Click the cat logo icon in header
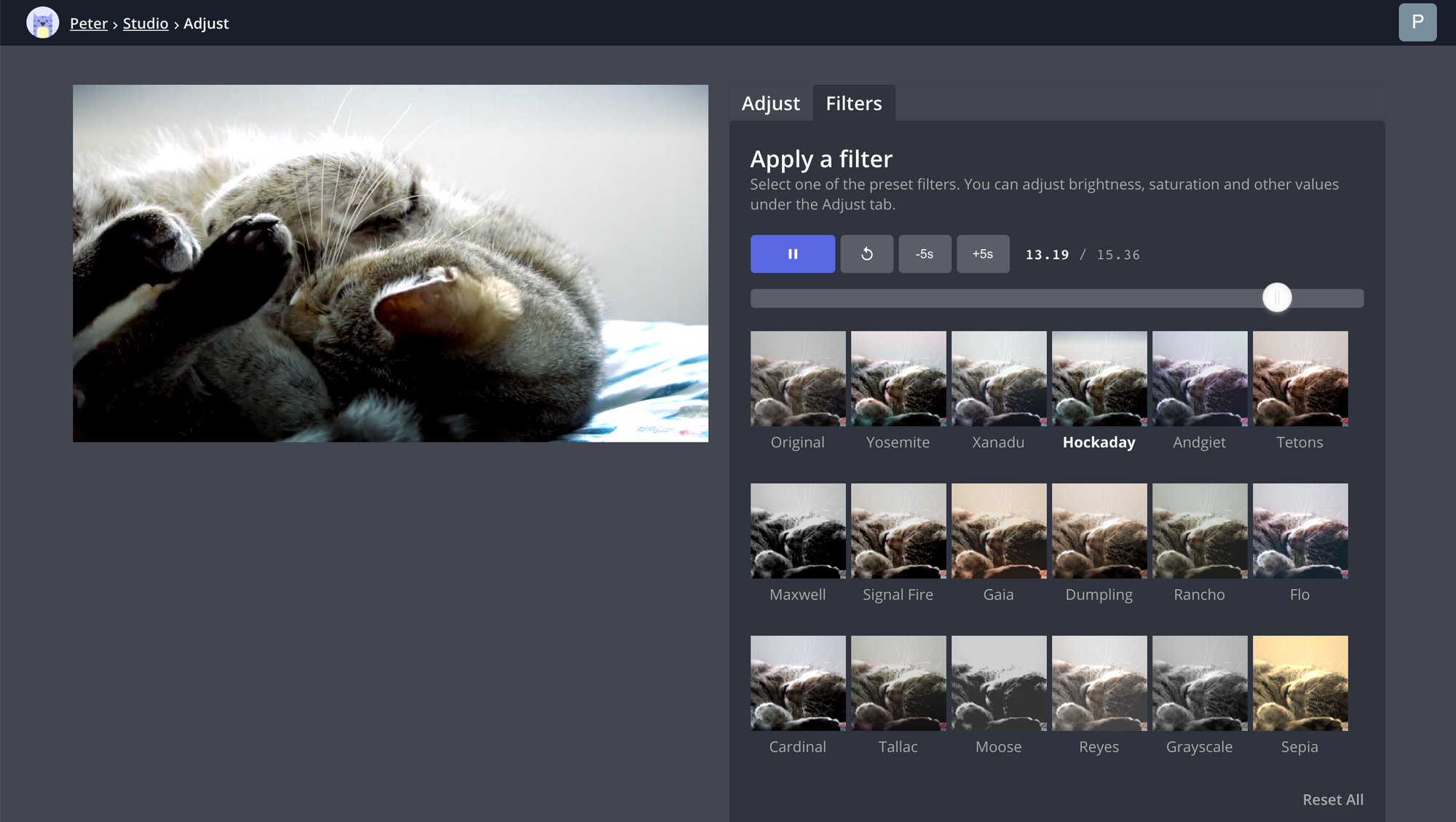1456x822 pixels. (43, 23)
